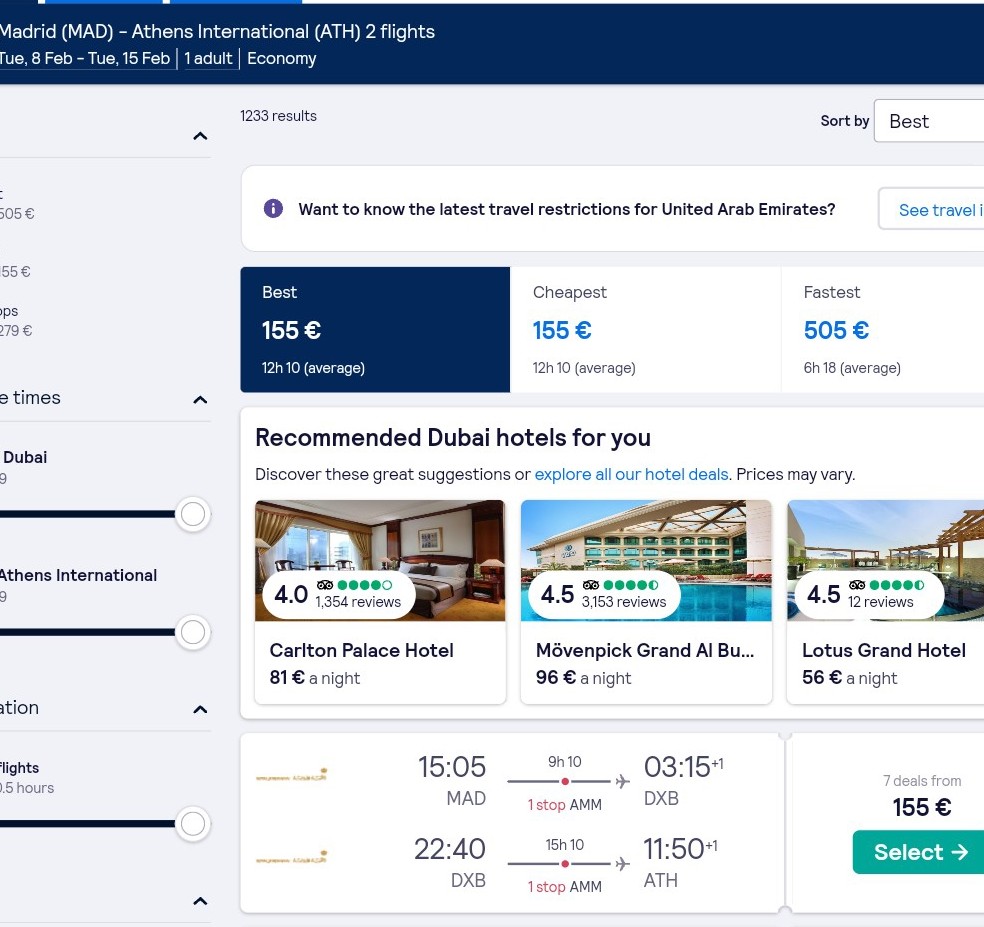Screen dimensions: 984x927
Task: Open explore all our hotel deals link
Action: (x=631, y=474)
